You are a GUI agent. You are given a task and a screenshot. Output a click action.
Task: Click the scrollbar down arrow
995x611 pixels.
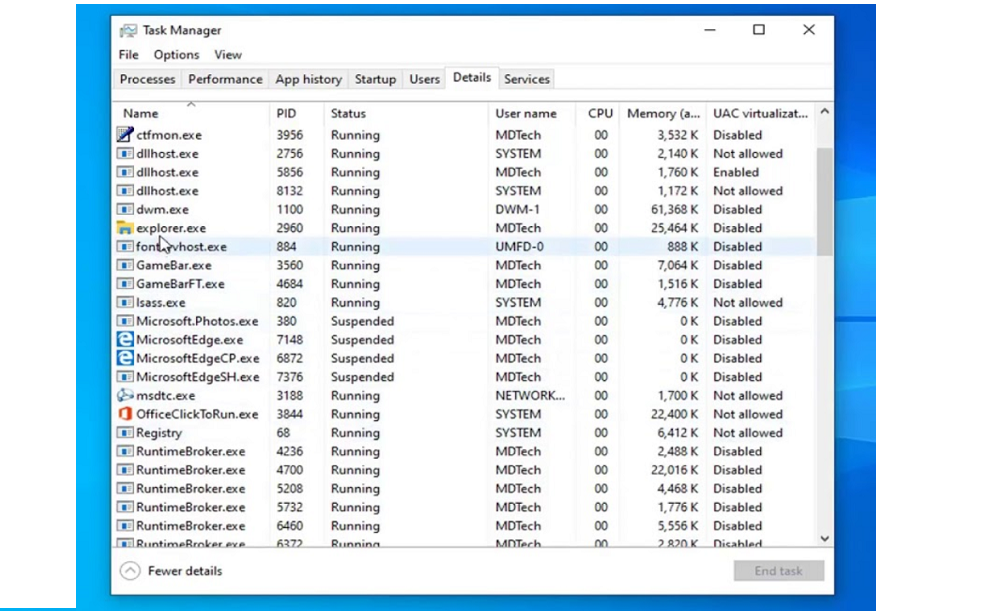[824, 539]
